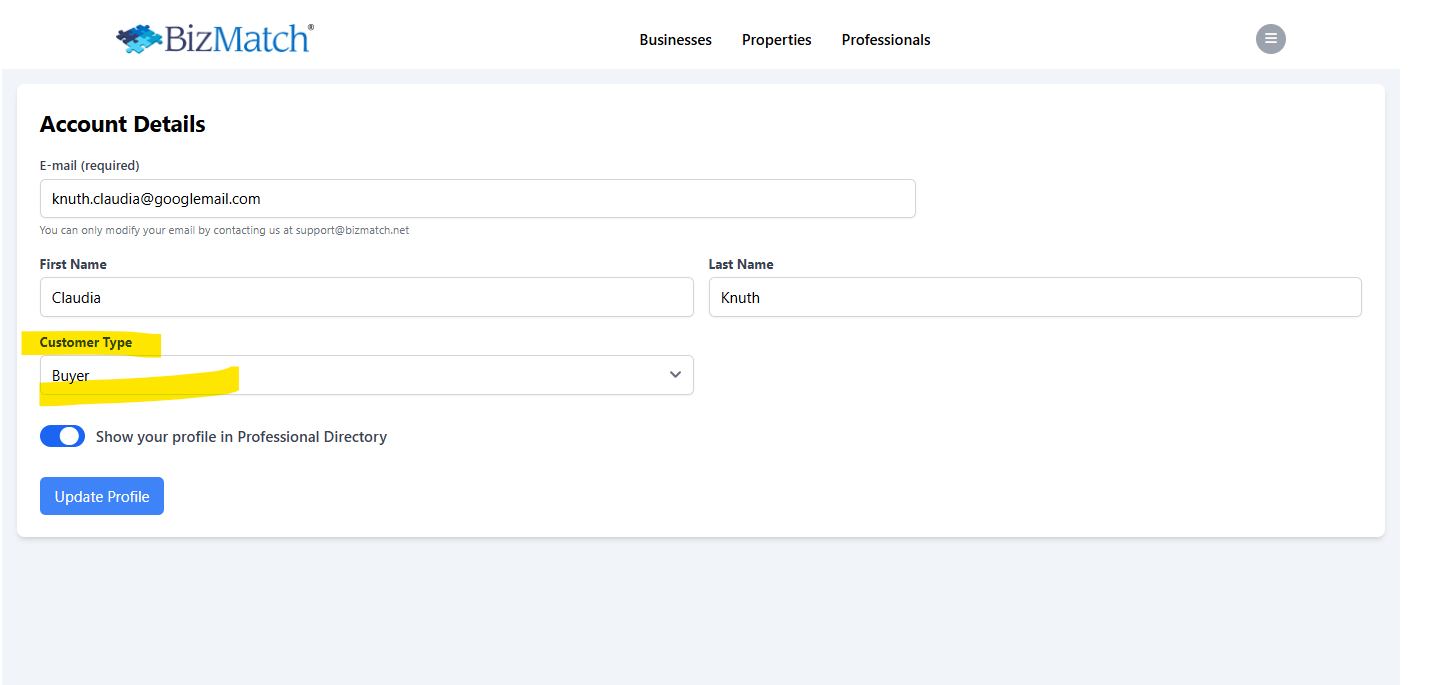Focus the E-mail input field
1437x685 pixels.
click(x=477, y=199)
